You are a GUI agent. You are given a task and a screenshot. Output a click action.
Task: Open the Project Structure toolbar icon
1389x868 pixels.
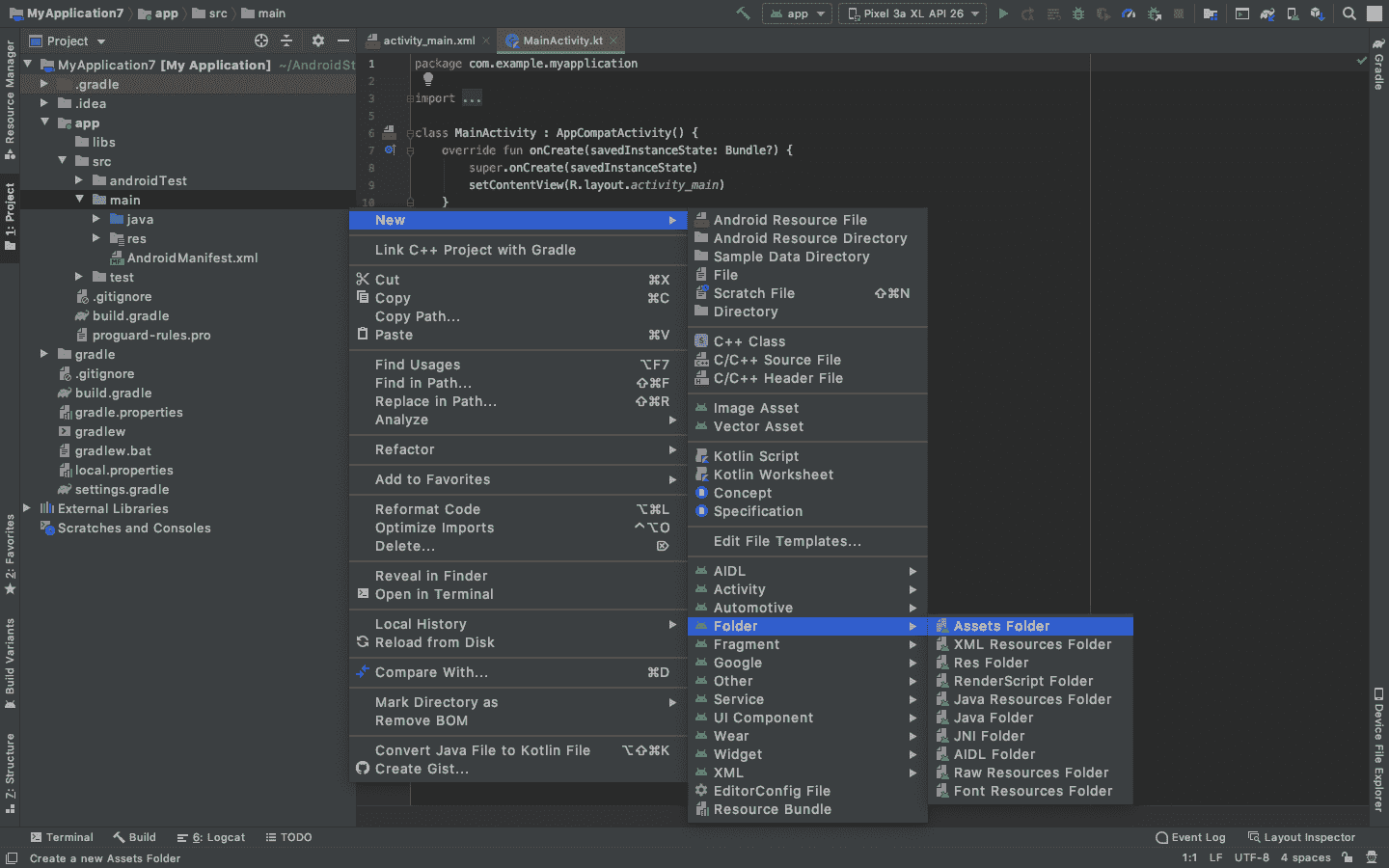(1211, 14)
